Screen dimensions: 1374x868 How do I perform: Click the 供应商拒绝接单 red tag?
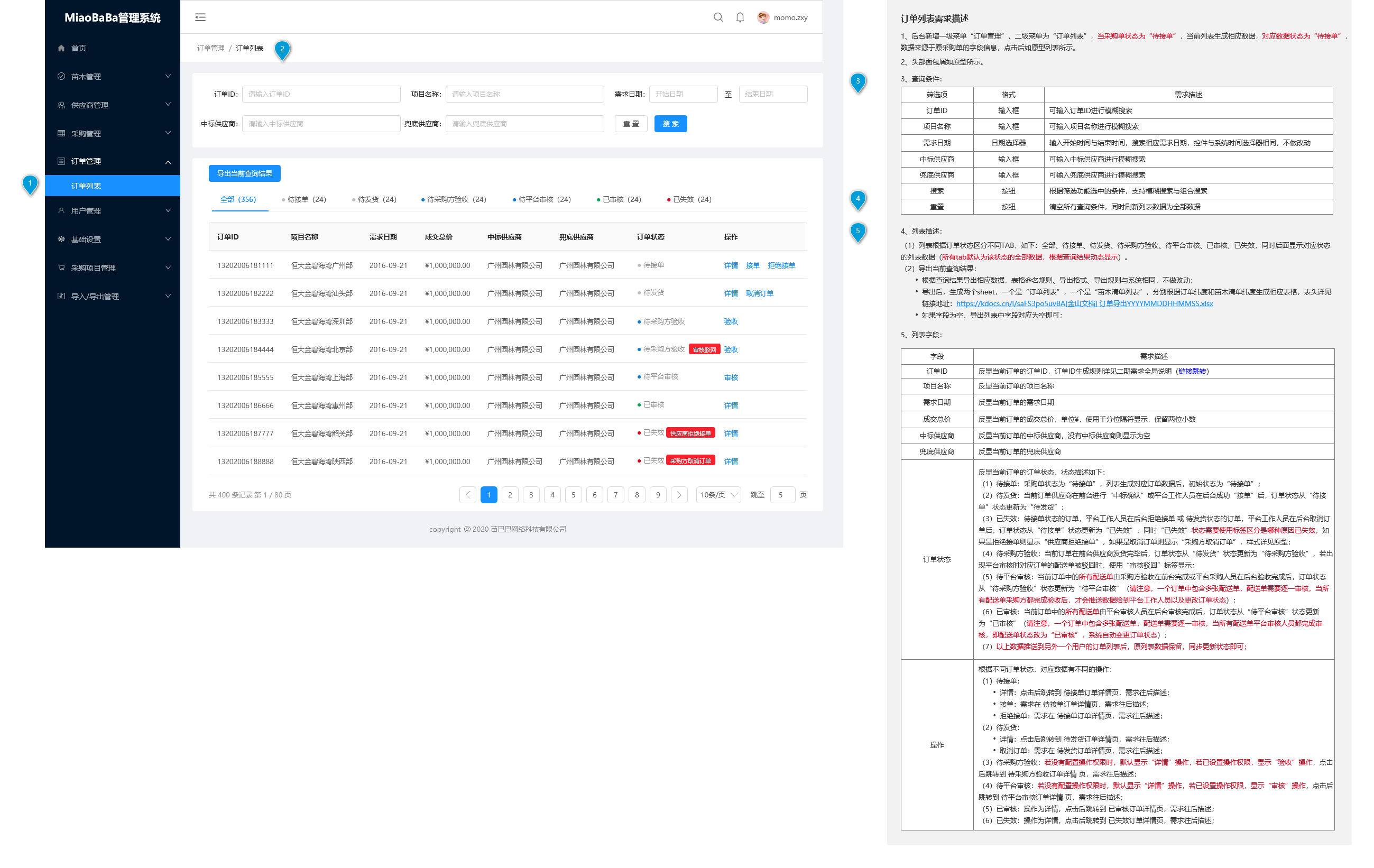690,433
